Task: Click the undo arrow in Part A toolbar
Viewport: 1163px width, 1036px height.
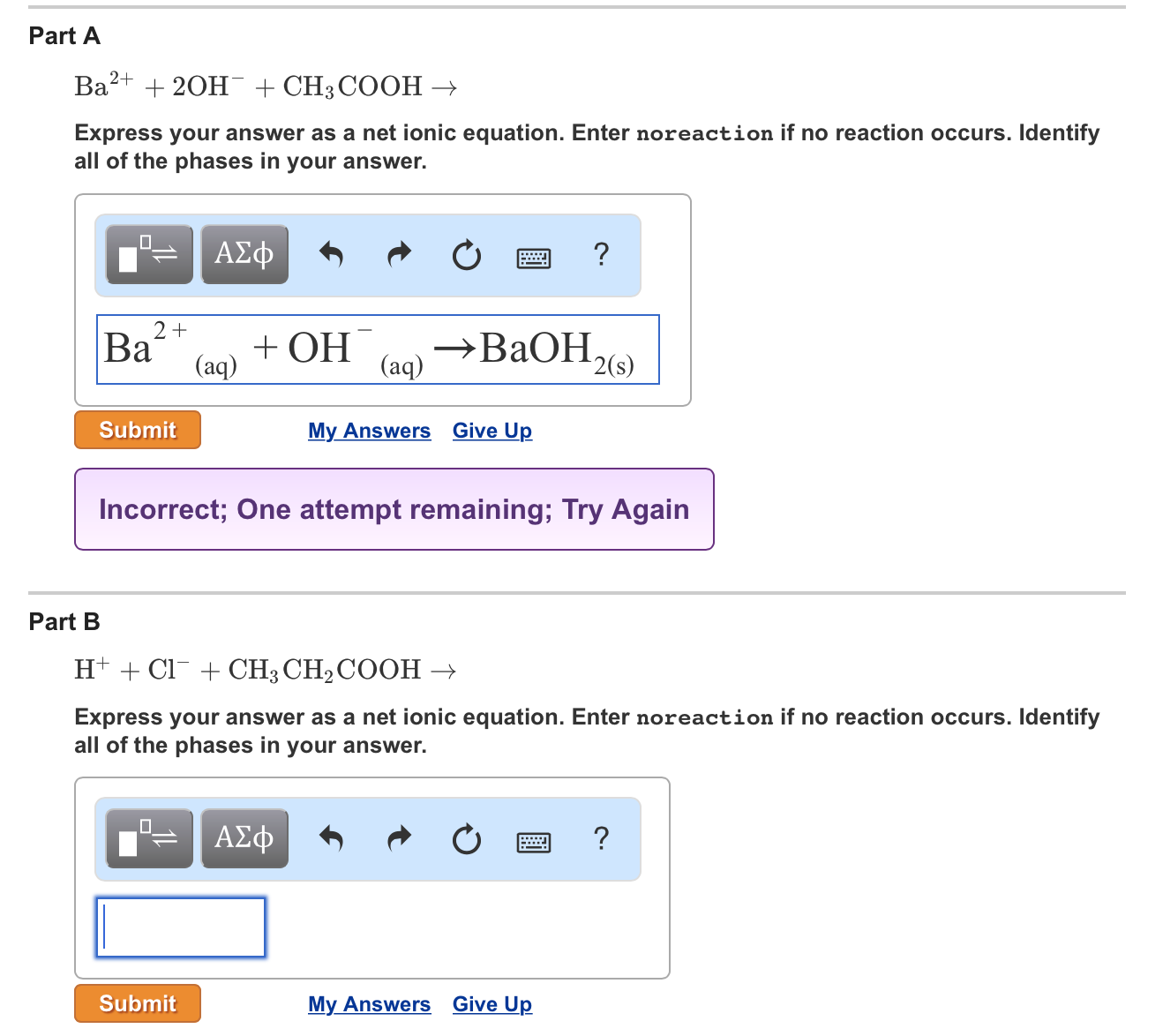Action: (332, 255)
